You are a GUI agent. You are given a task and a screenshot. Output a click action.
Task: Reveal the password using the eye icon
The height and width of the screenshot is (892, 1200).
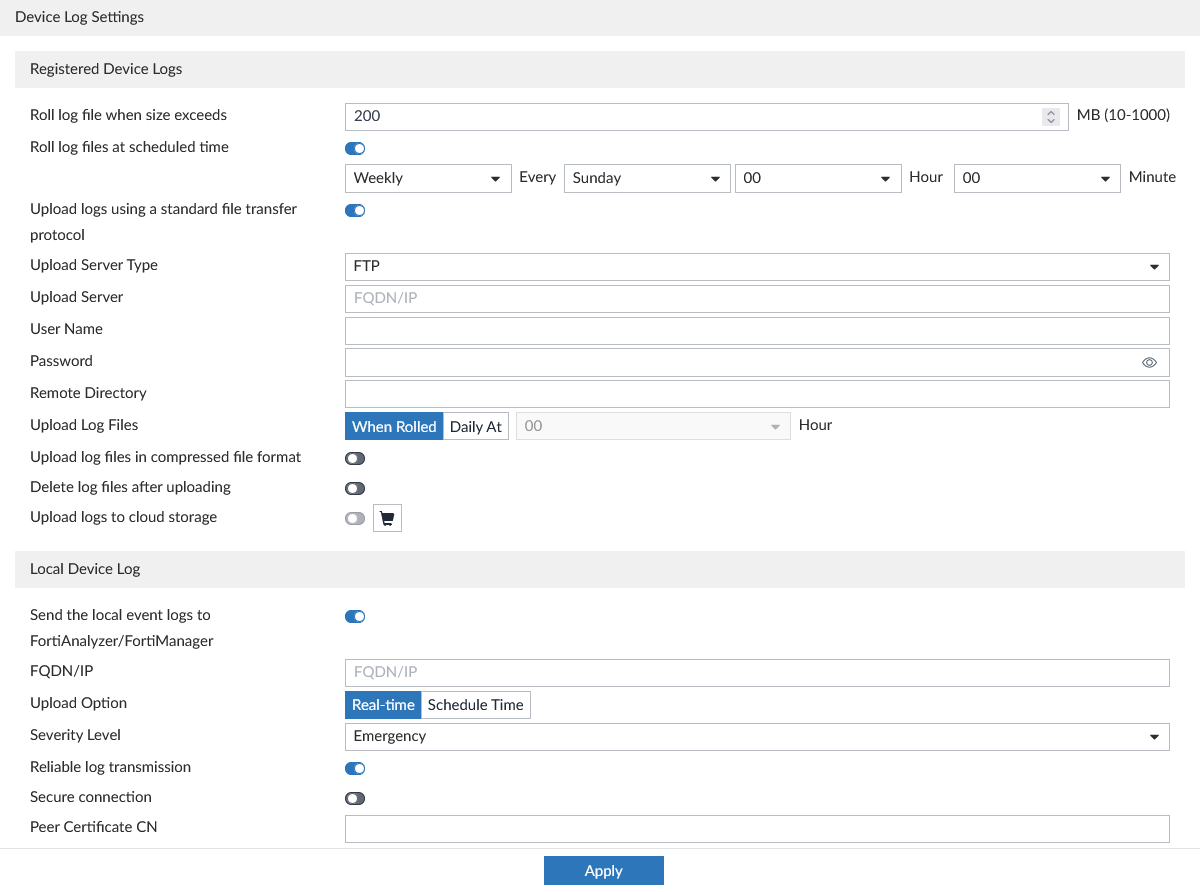1148,362
